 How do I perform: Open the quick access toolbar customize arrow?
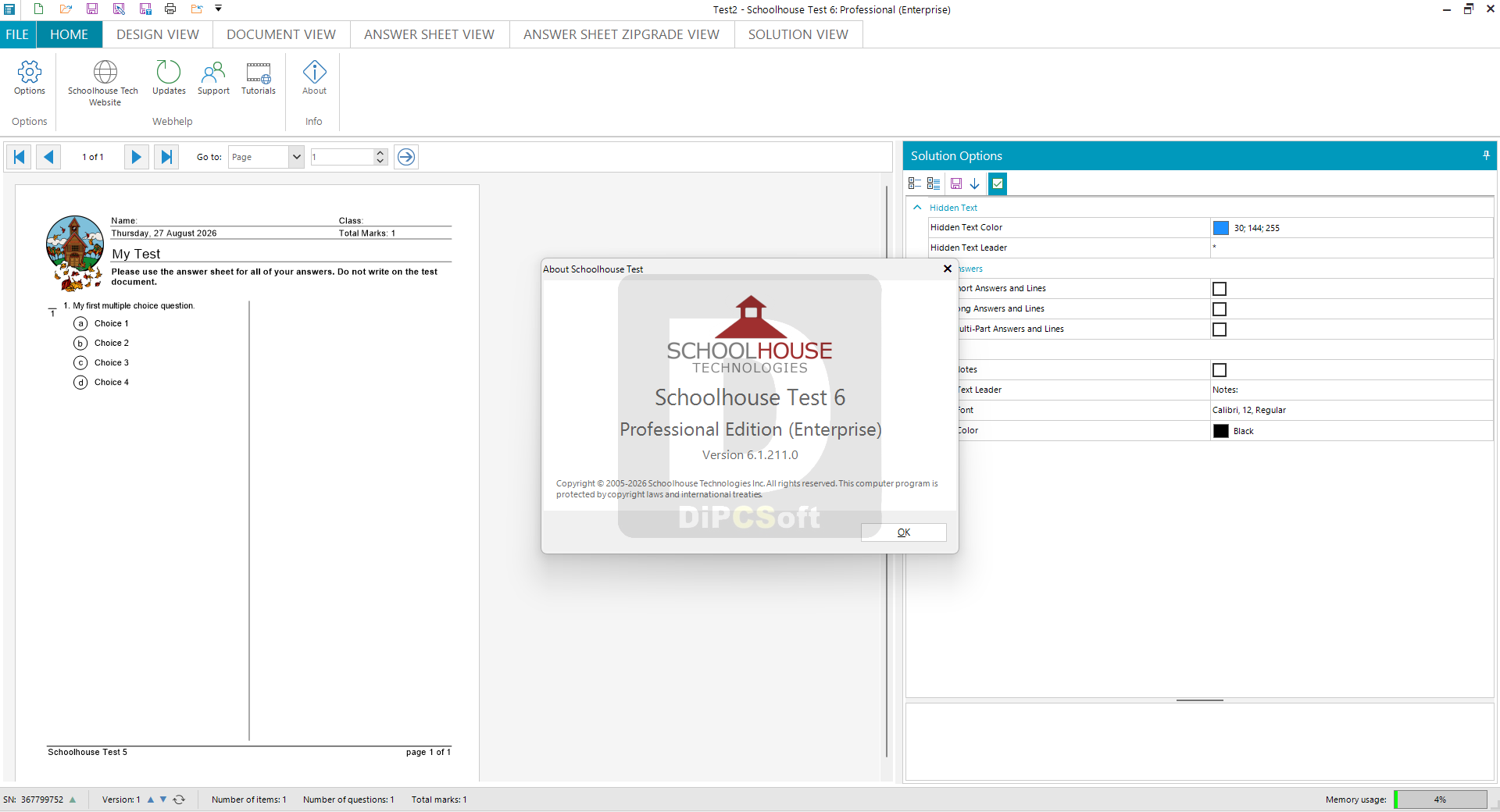pos(219,9)
